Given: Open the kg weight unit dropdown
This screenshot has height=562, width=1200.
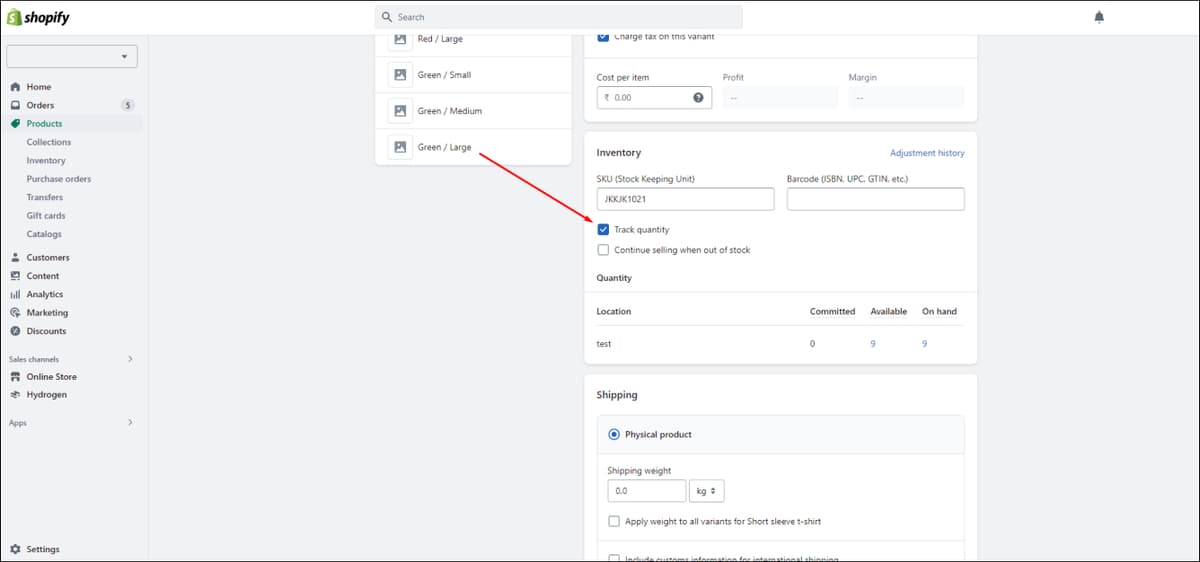Looking at the screenshot, I should 707,491.
